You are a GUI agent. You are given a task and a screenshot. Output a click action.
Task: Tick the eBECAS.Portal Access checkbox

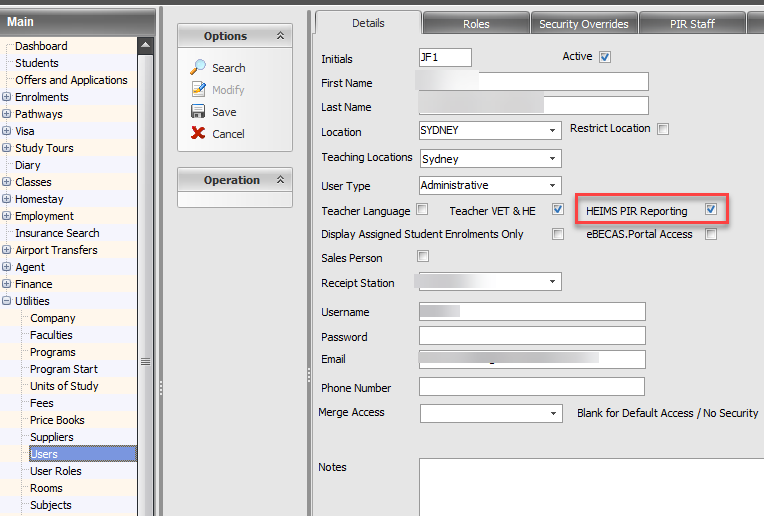(711, 235)
